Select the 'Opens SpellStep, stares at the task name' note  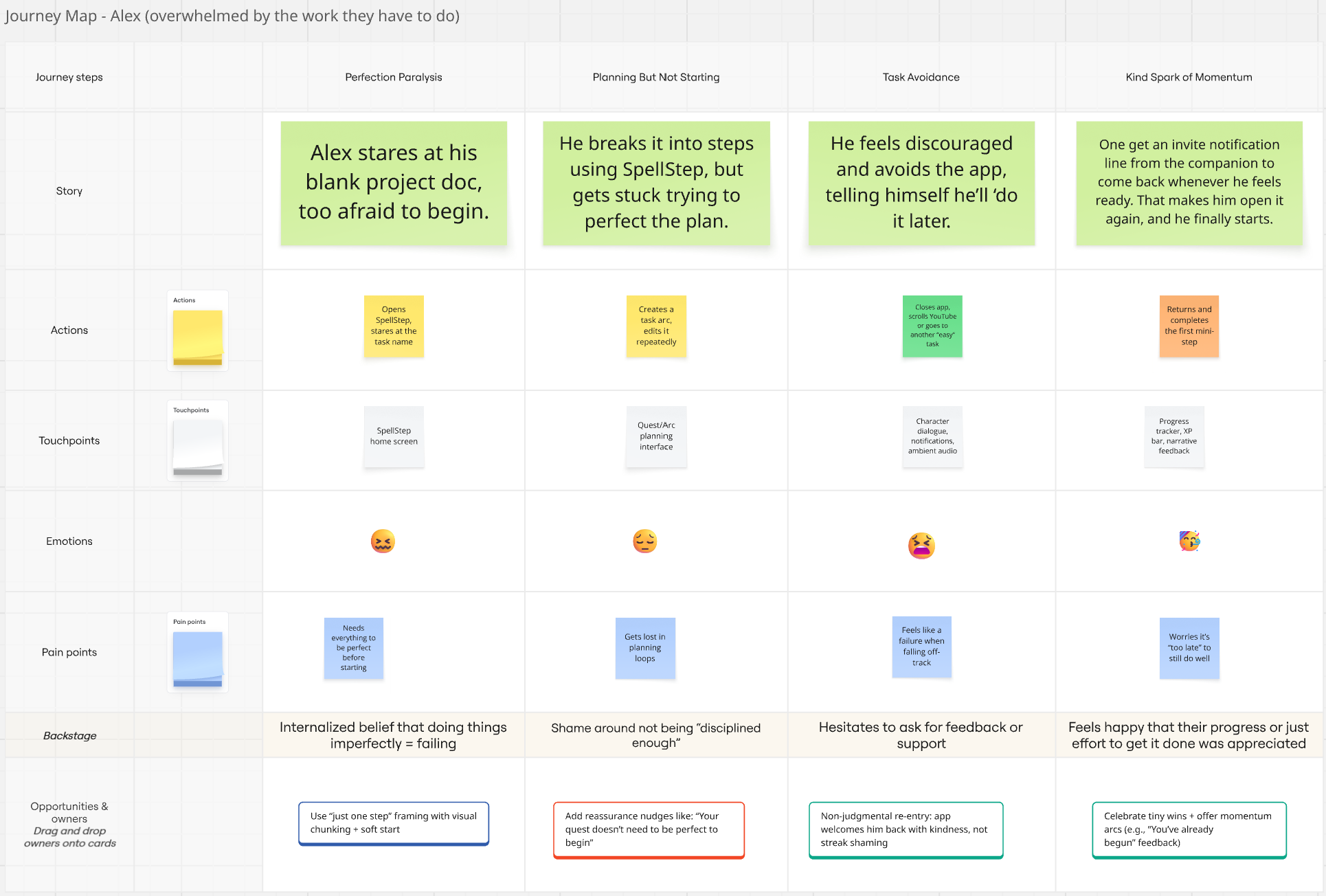pos(394,326)
